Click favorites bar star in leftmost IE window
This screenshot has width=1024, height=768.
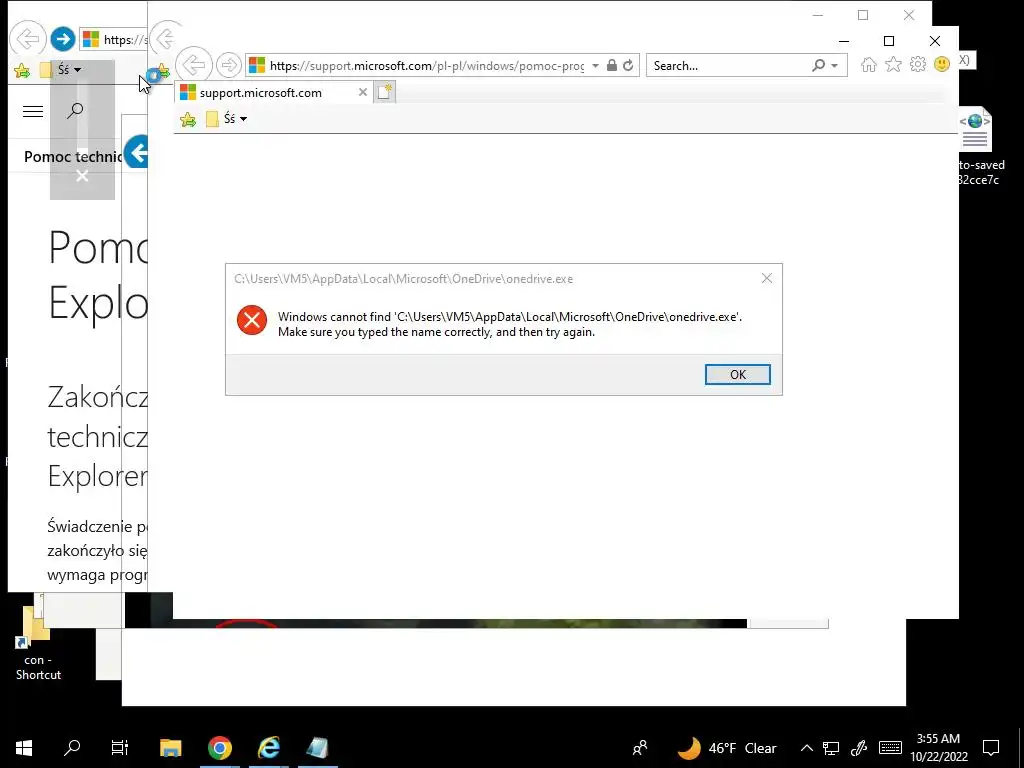(22, 70)
